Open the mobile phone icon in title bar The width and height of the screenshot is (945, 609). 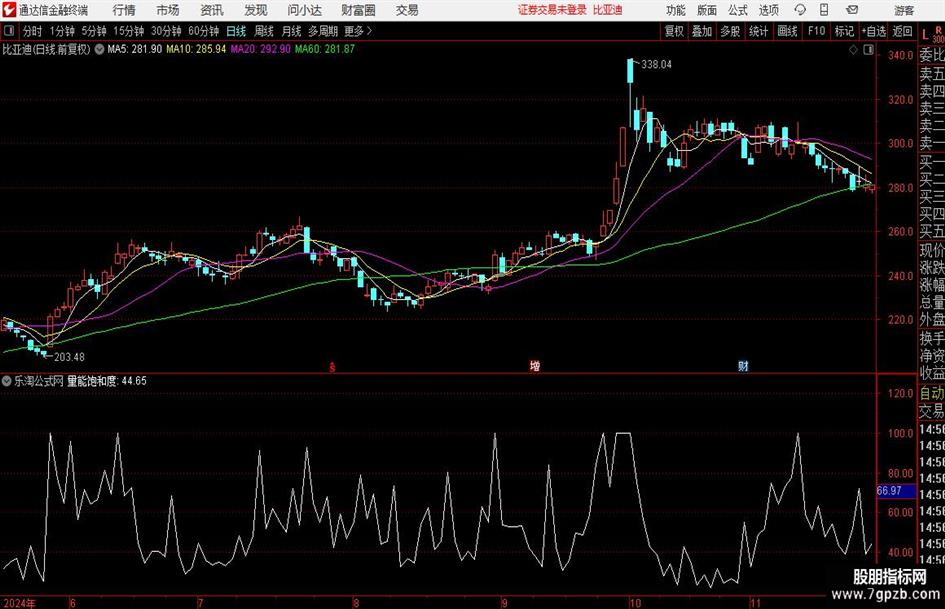[x=824, y=10]
